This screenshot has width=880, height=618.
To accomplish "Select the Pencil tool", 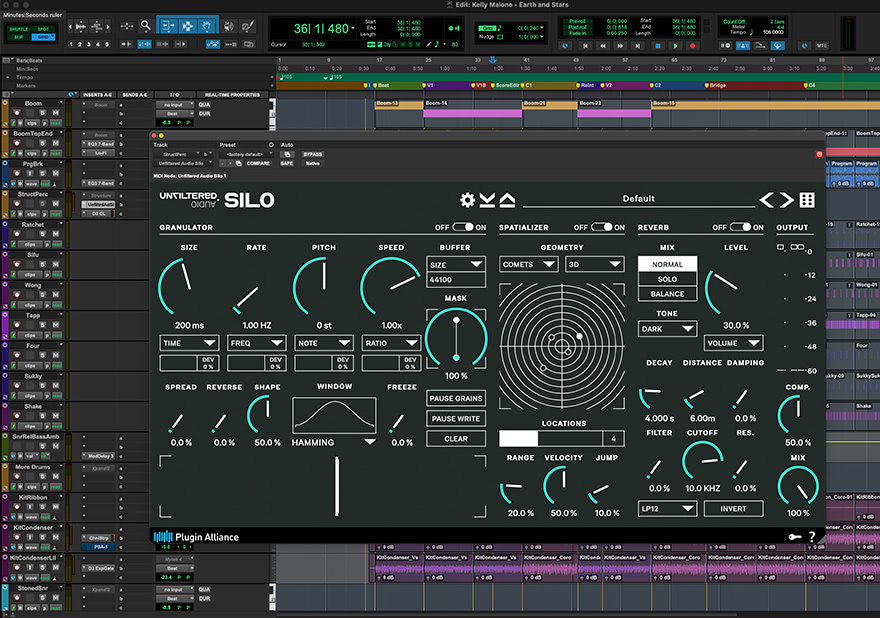I will pyautogui.click(x=249, y=26).
